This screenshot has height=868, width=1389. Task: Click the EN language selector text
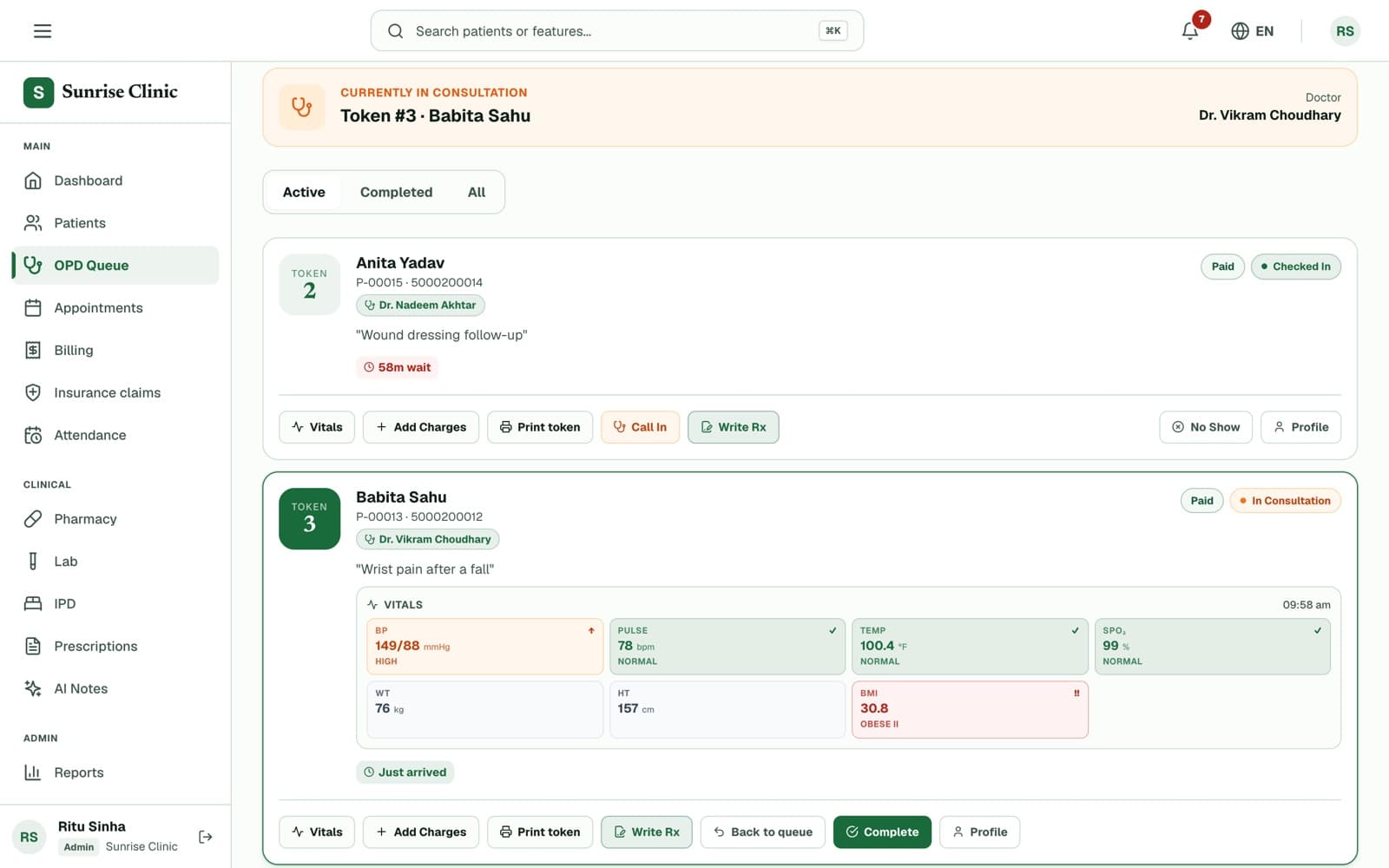[1265, 31]
